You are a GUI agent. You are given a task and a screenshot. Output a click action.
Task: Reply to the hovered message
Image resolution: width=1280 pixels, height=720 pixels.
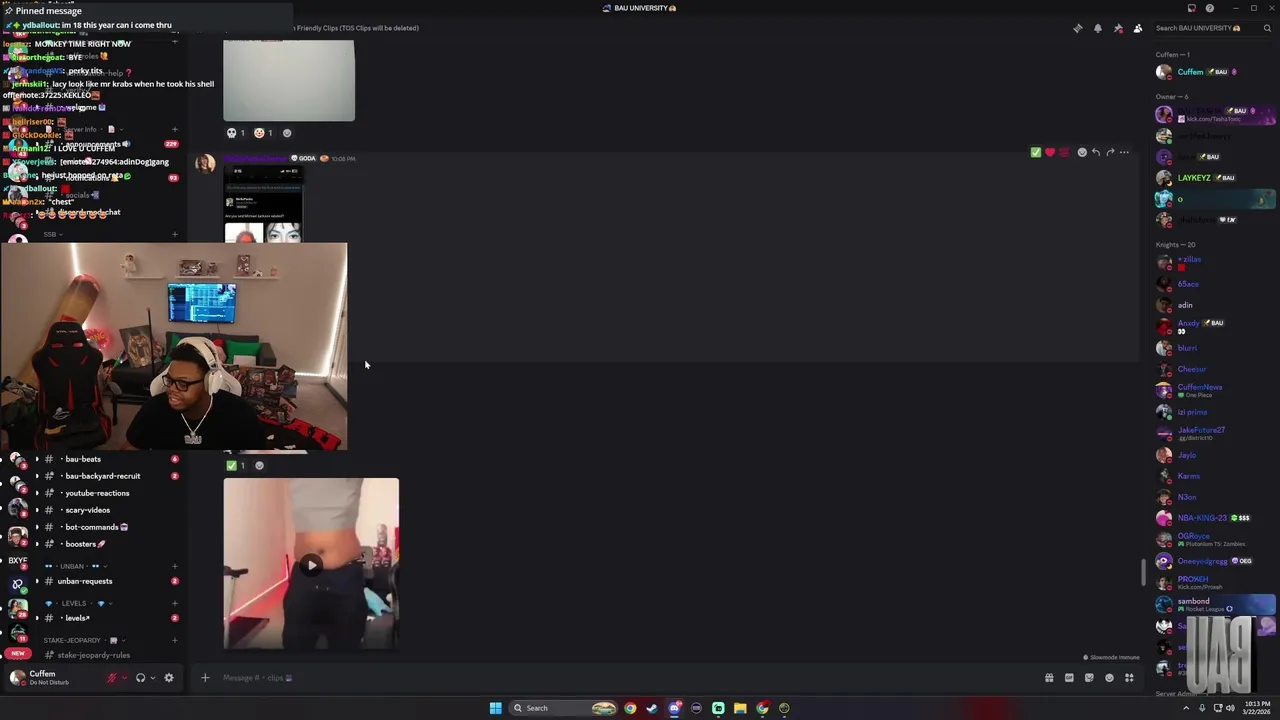click(x=1096, y=152)
